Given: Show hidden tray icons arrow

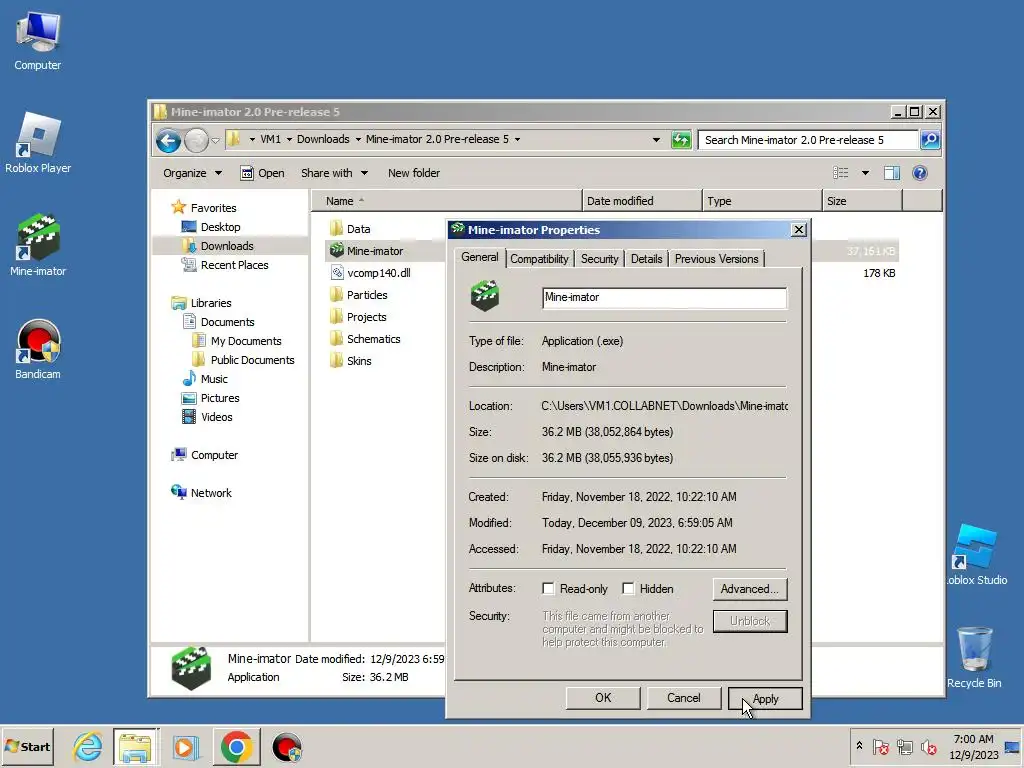Looking at the screenshot, I should coord(859,746).
